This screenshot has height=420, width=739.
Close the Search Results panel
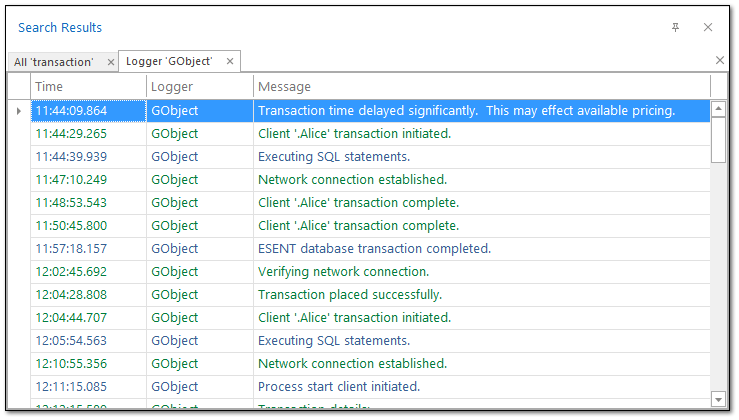[708, 28]
